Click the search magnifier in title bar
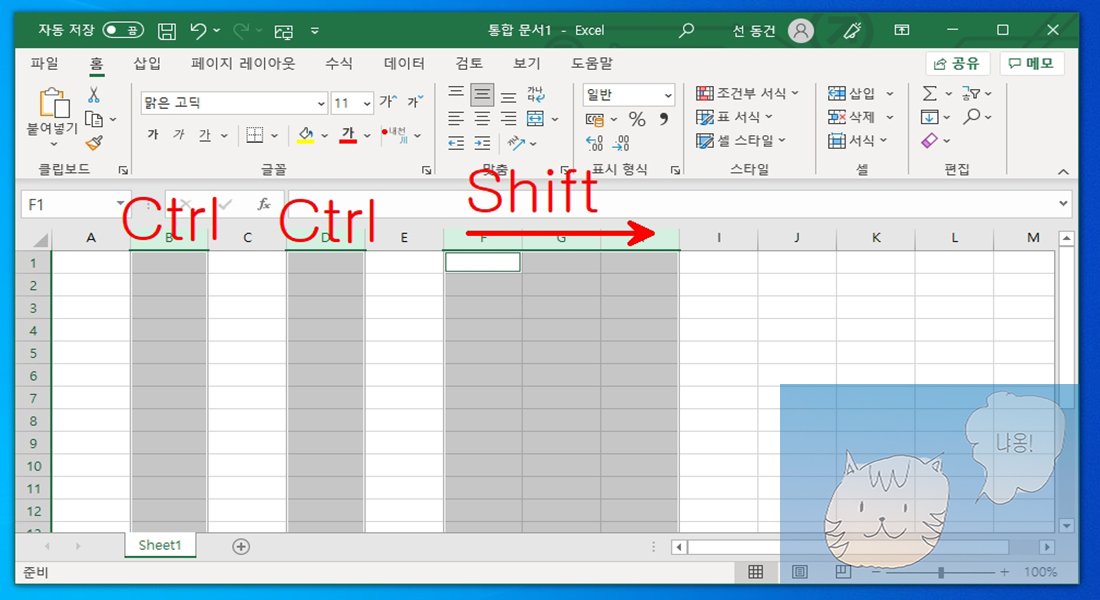This screenshot has height=600, width=1100. click(x=686, y=30)
